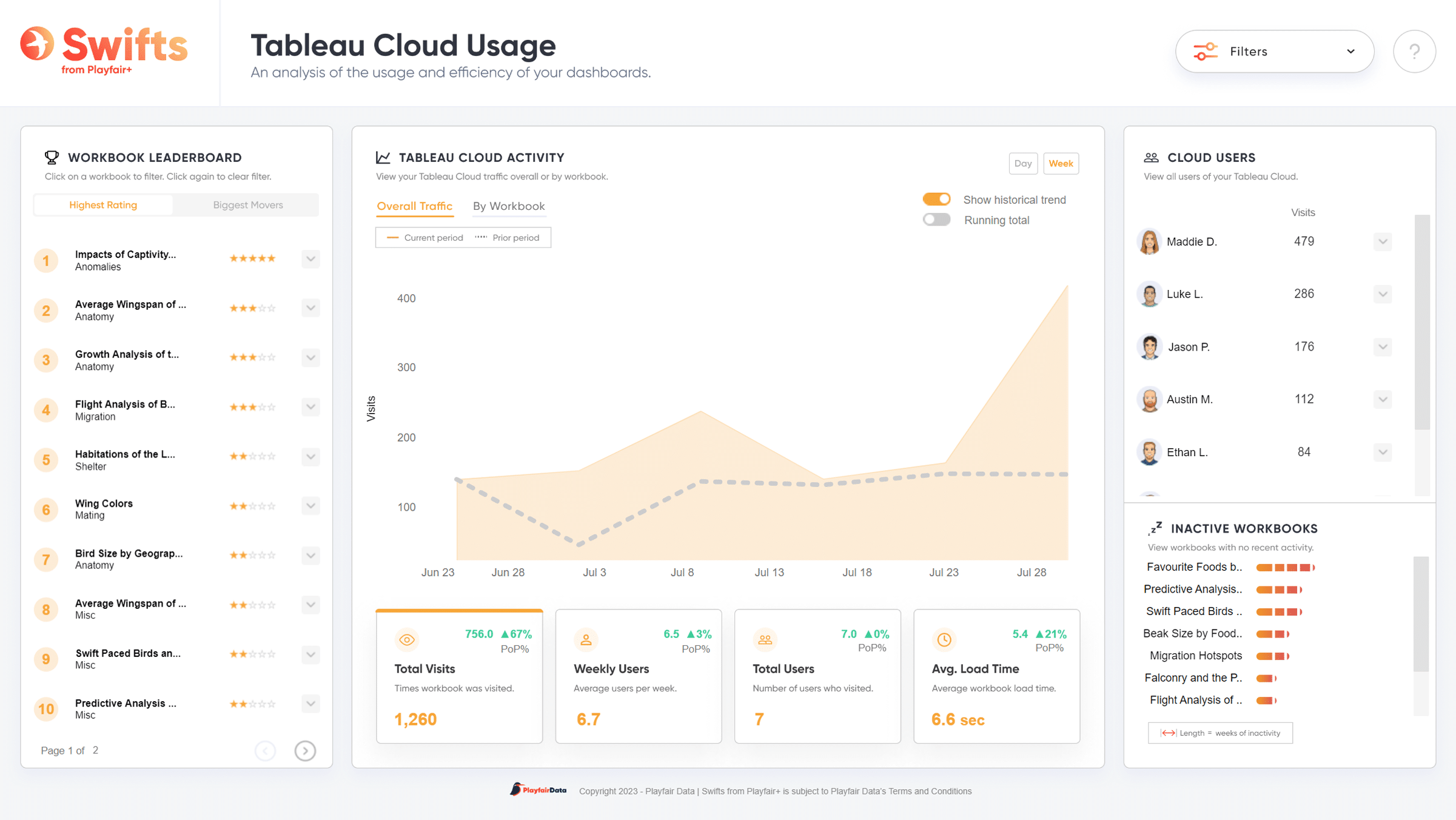
Task: Click the Playfair Data footer logo
Action: 538,790
